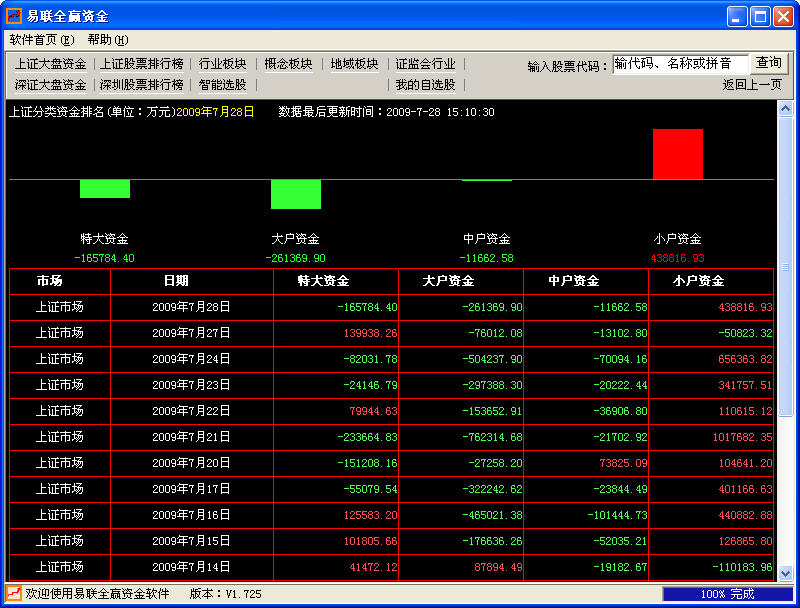The height and width of the screenshot is (608, 800).
Task: Click the 查询 search button
Action: pos(768,63)
